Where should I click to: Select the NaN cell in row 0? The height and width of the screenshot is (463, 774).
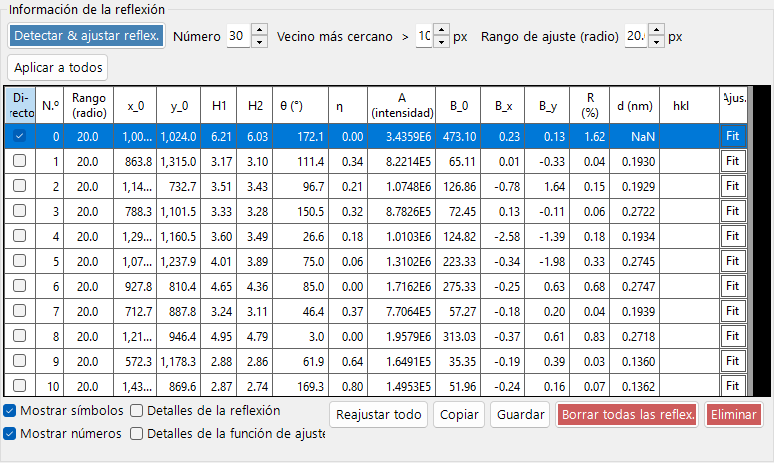click(634, 136)
